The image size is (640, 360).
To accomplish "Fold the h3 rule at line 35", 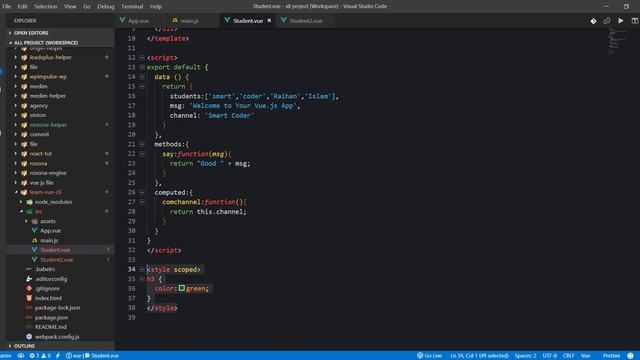I will point(142,279).
